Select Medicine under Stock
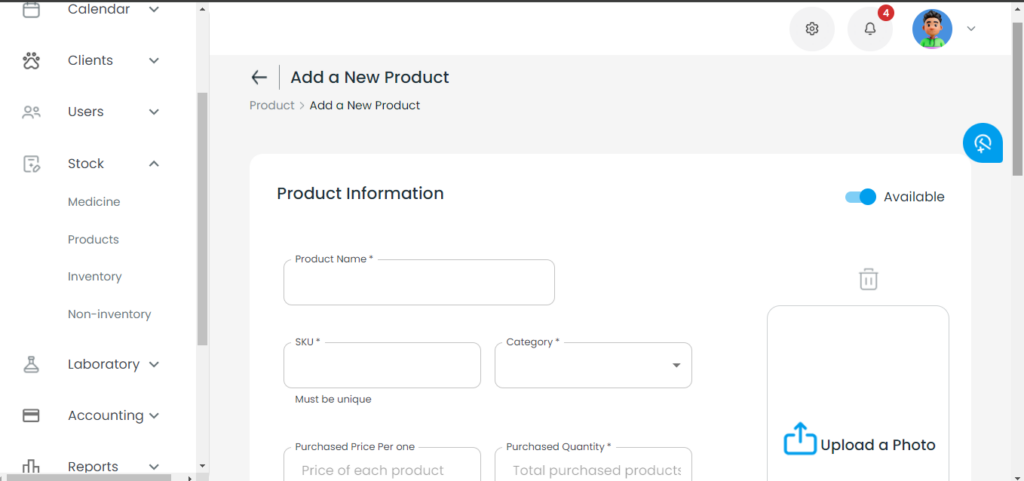The height and width of the screenshot is (481, 1024). coord(94,202)
